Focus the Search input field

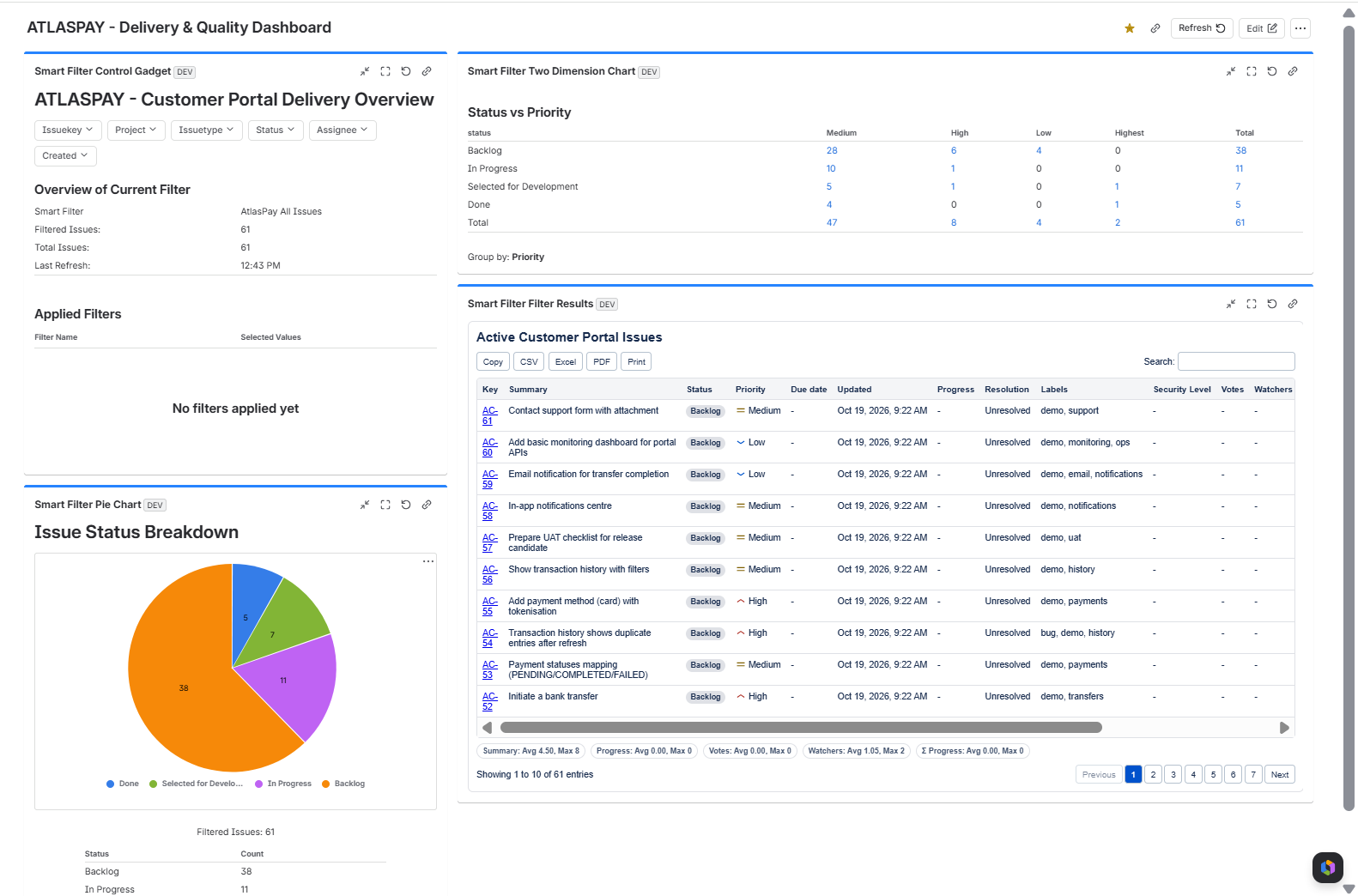pyautogui.click(x=1236, y=361)
